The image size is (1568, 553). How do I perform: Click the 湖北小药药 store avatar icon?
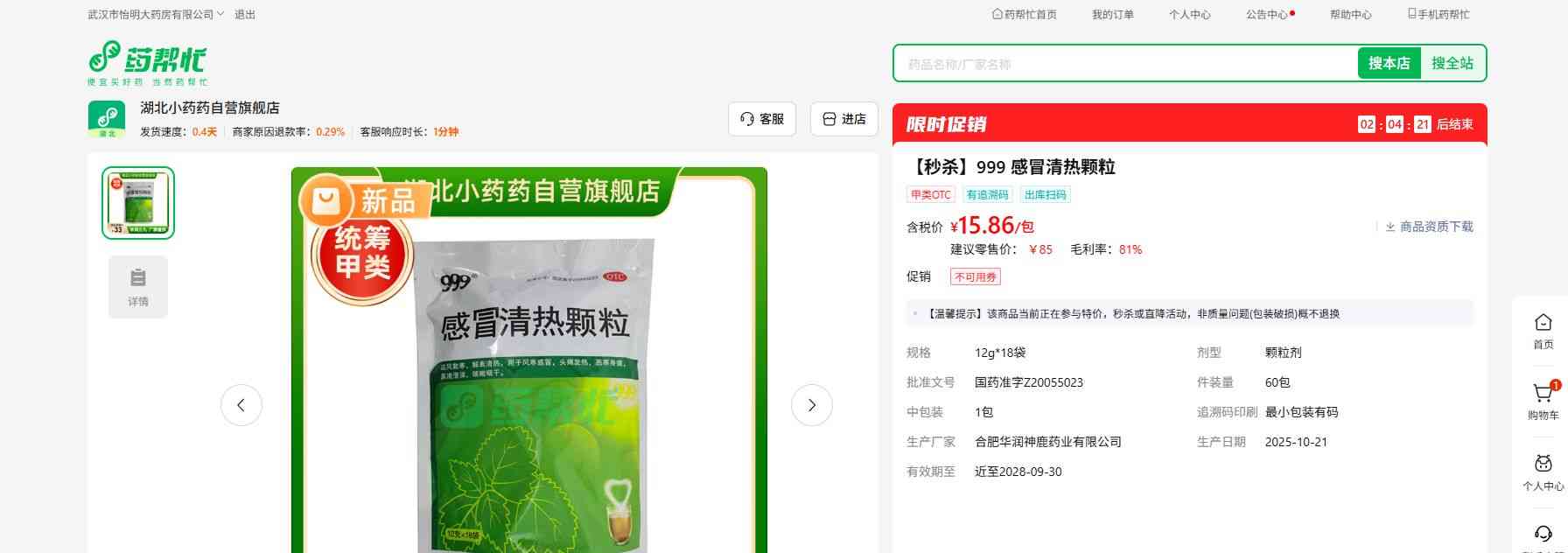tap(107, 119)
